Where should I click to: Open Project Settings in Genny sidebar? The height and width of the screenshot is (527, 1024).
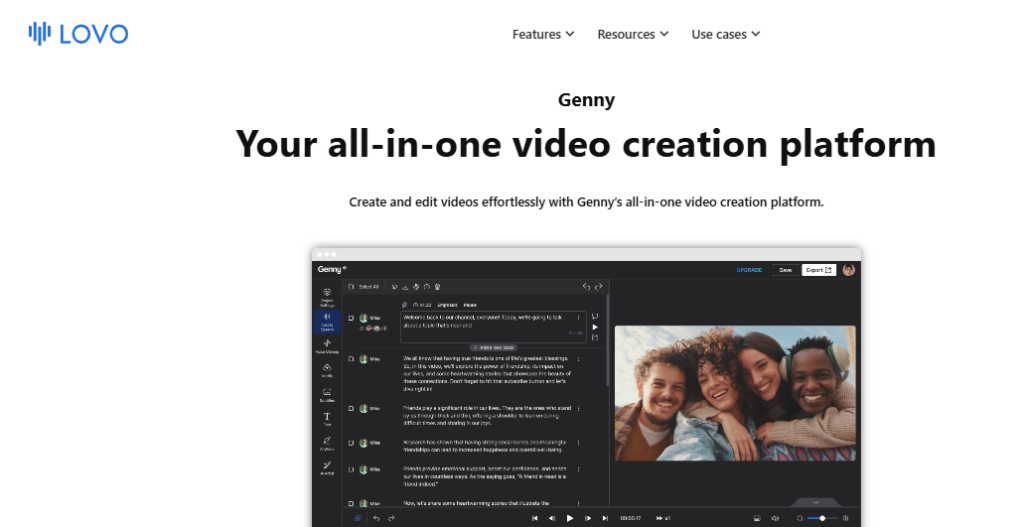point(327,296)
